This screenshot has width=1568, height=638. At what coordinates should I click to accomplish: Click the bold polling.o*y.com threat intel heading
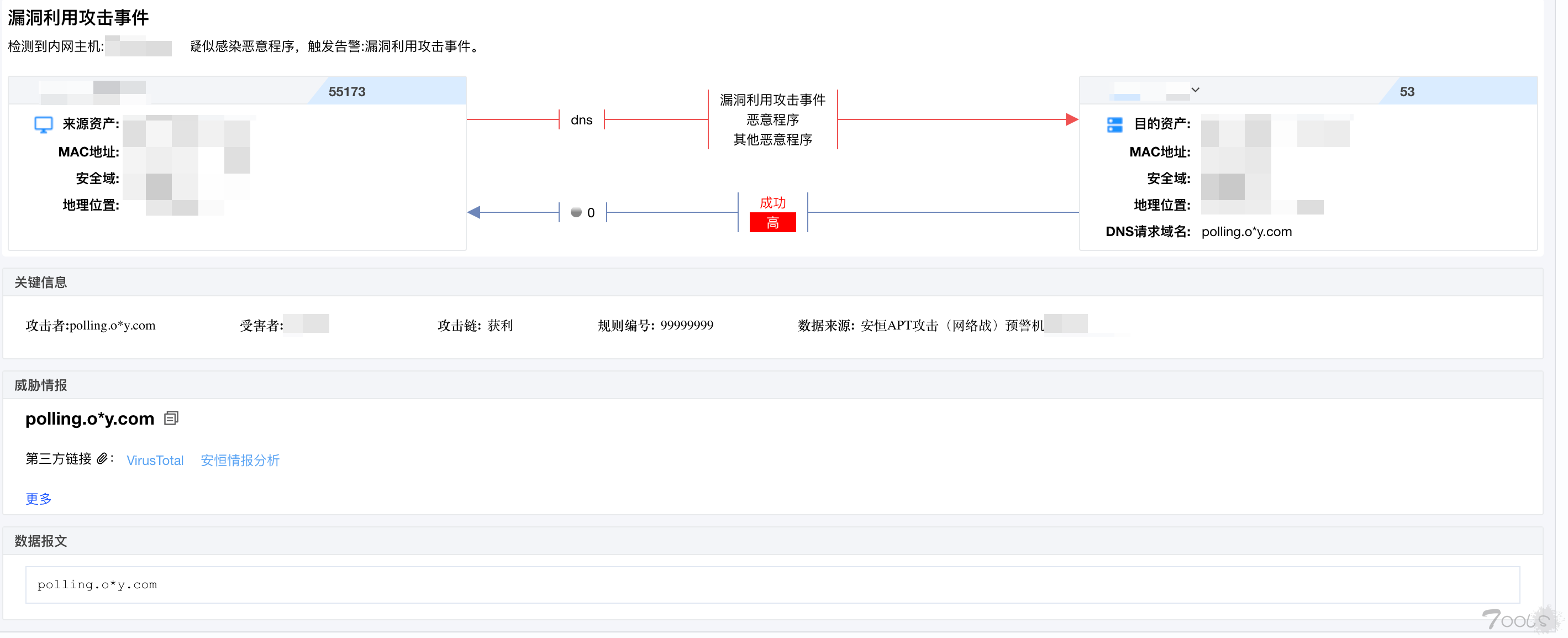coord(90,419)
